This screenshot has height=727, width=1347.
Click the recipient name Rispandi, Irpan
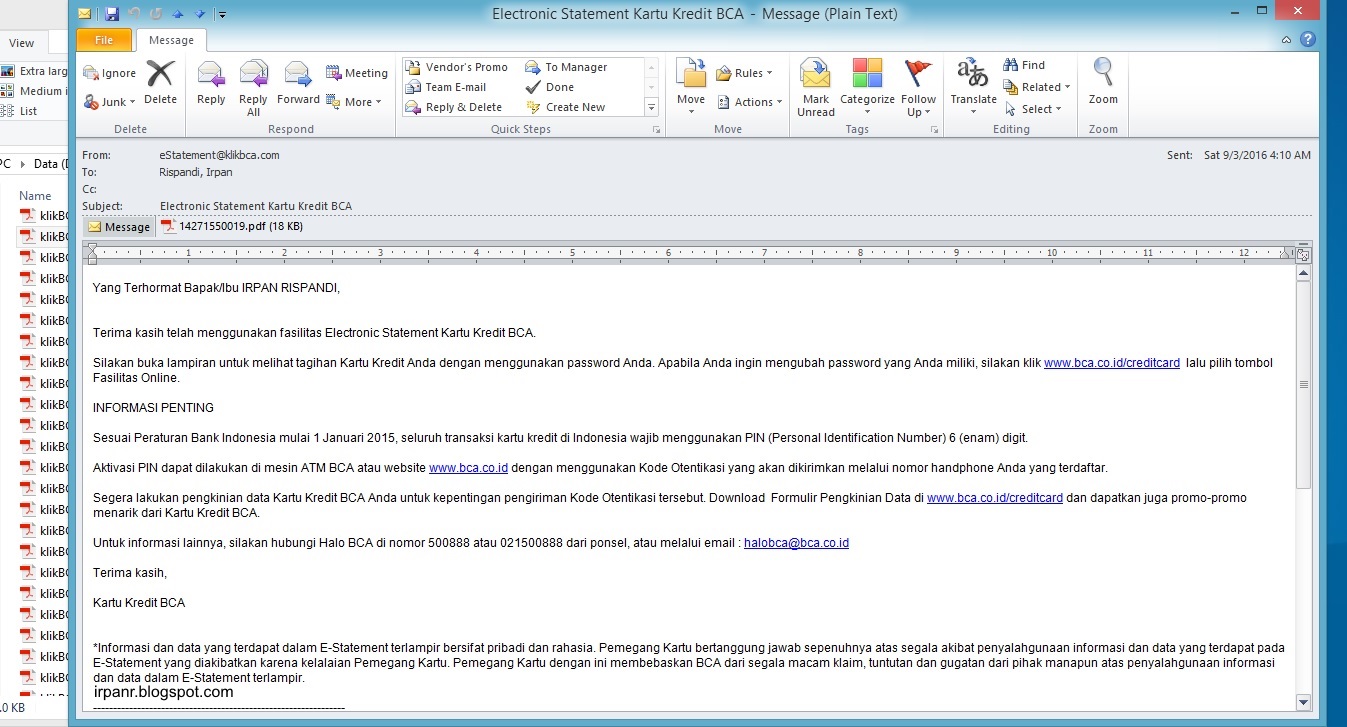196,172
